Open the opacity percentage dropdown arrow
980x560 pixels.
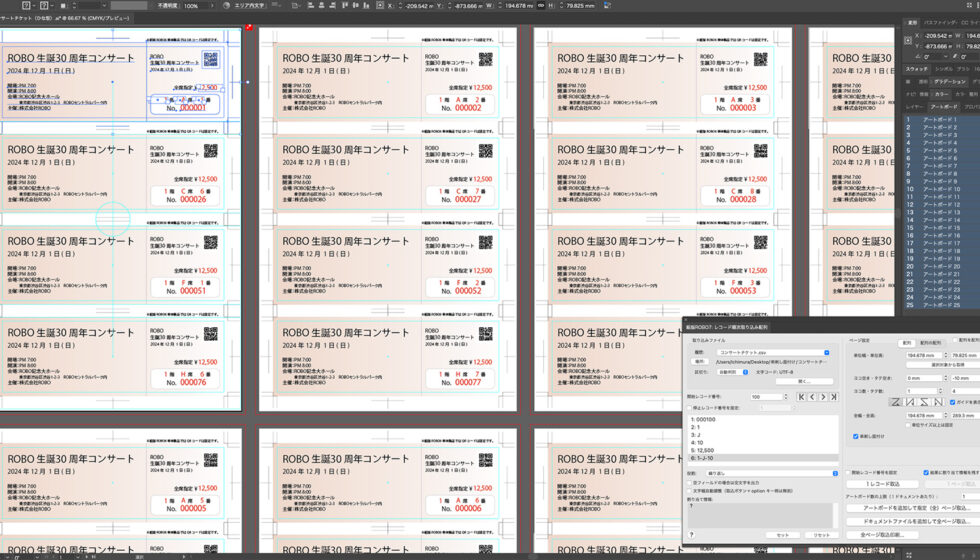(x=212, y=6)
